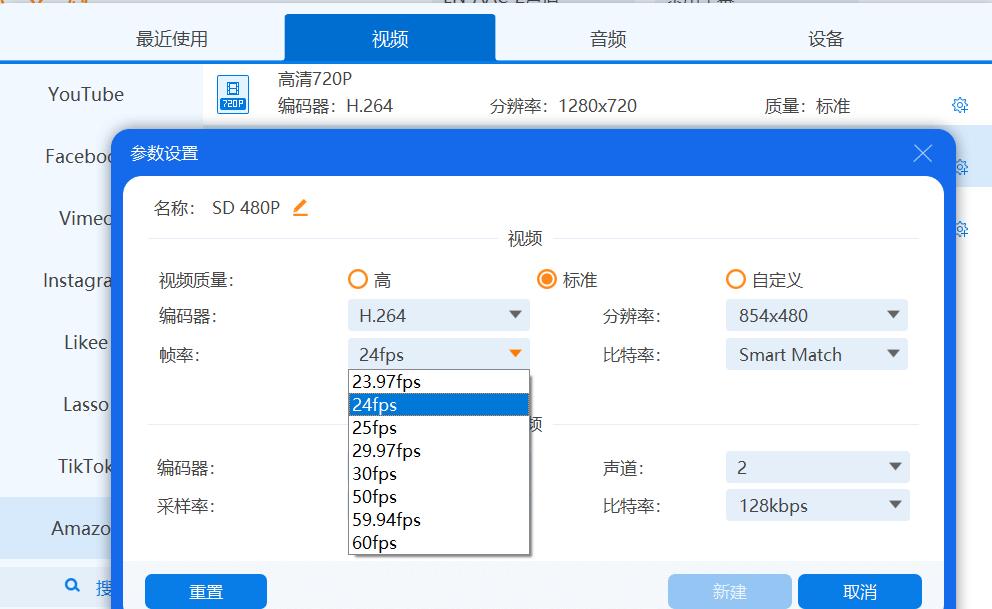Open settings gear for the 高清720P preset
The width and height of the screenshot is (992, 609).
click(x=960, y=104)
